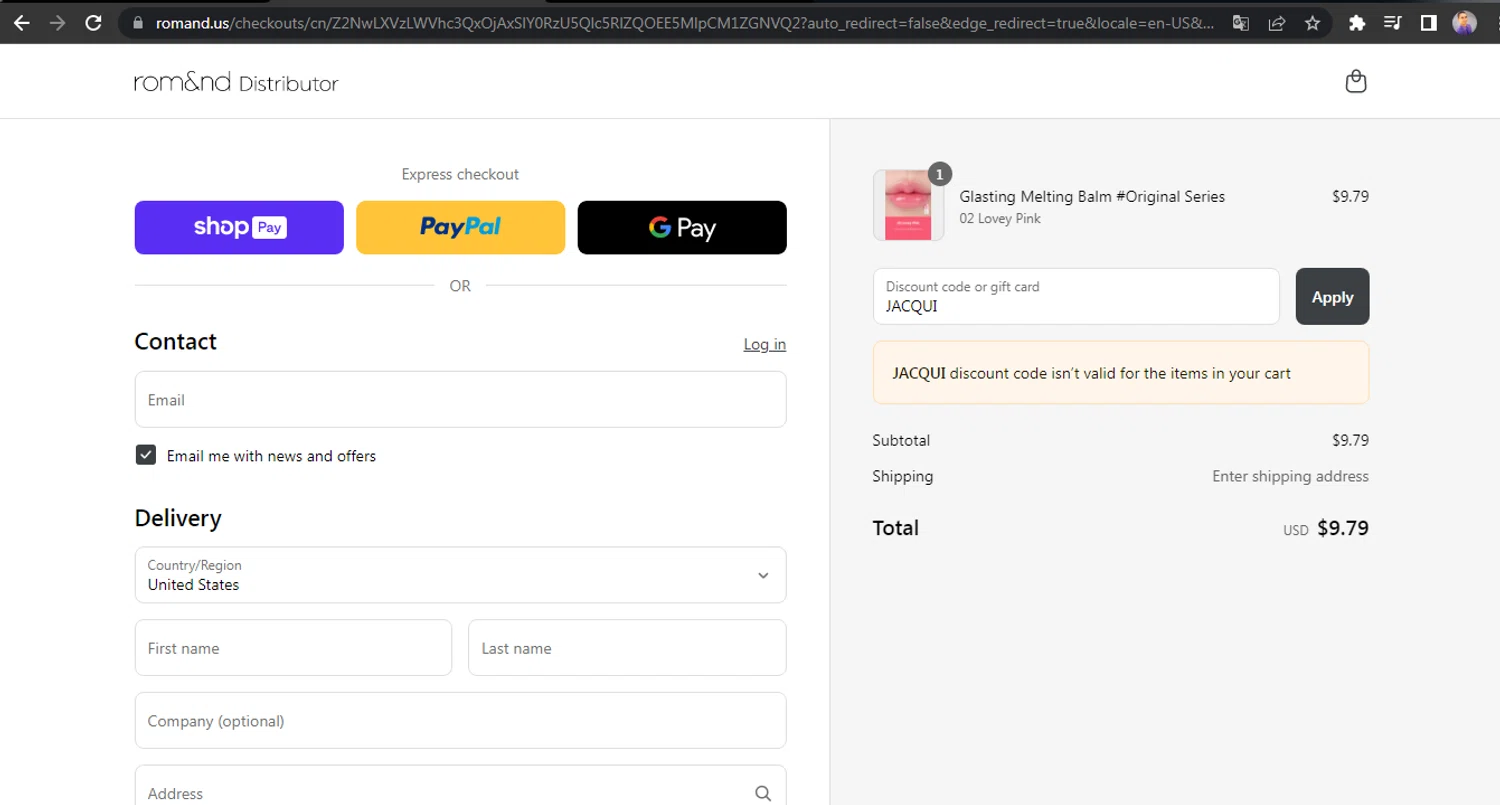Open the translate page icon
This screenshot has width=1500, height=805.
pyautogui.click(x=1241, y=23)
